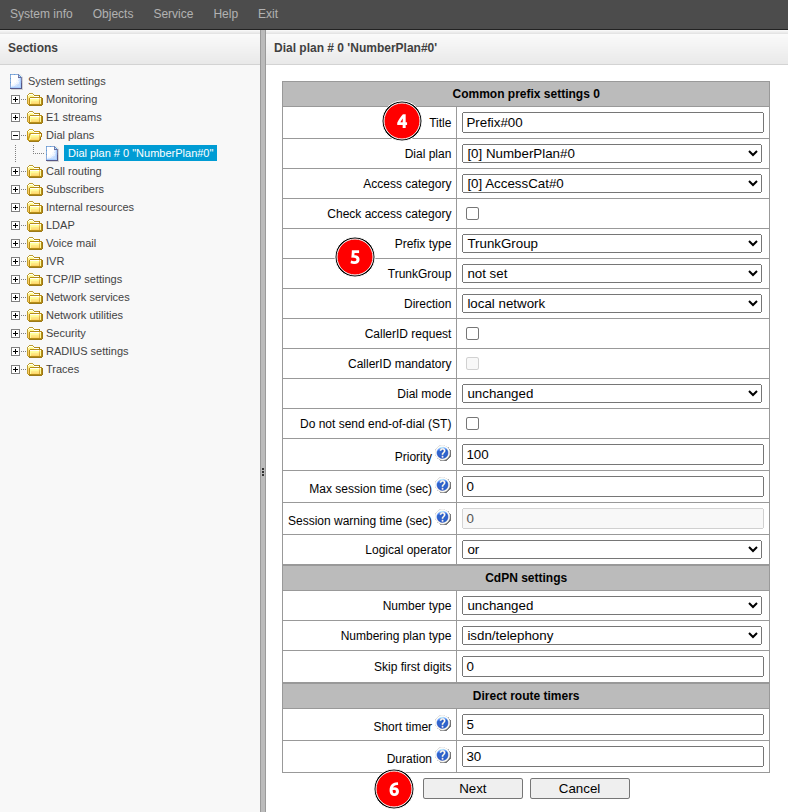Enable the Check access category checkbox

coord(473,213)
